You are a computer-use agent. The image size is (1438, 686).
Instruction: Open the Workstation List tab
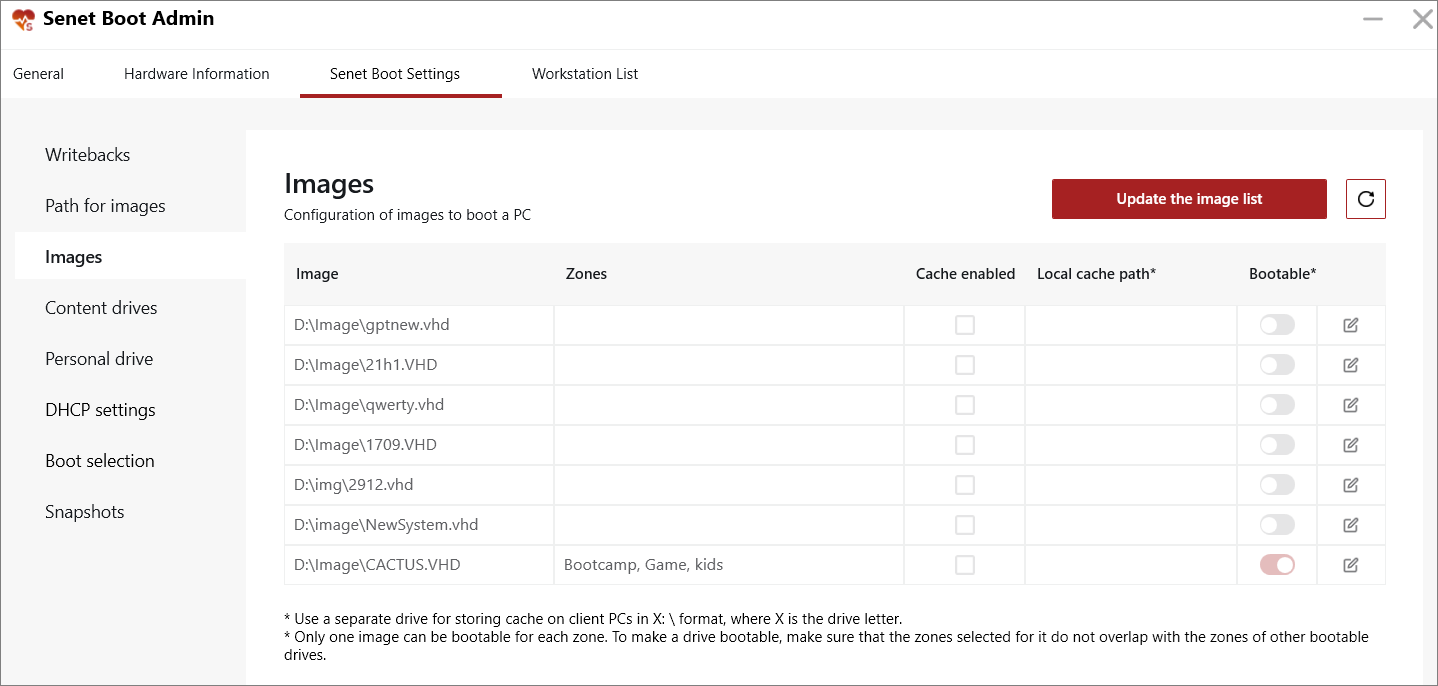(585, 74)
